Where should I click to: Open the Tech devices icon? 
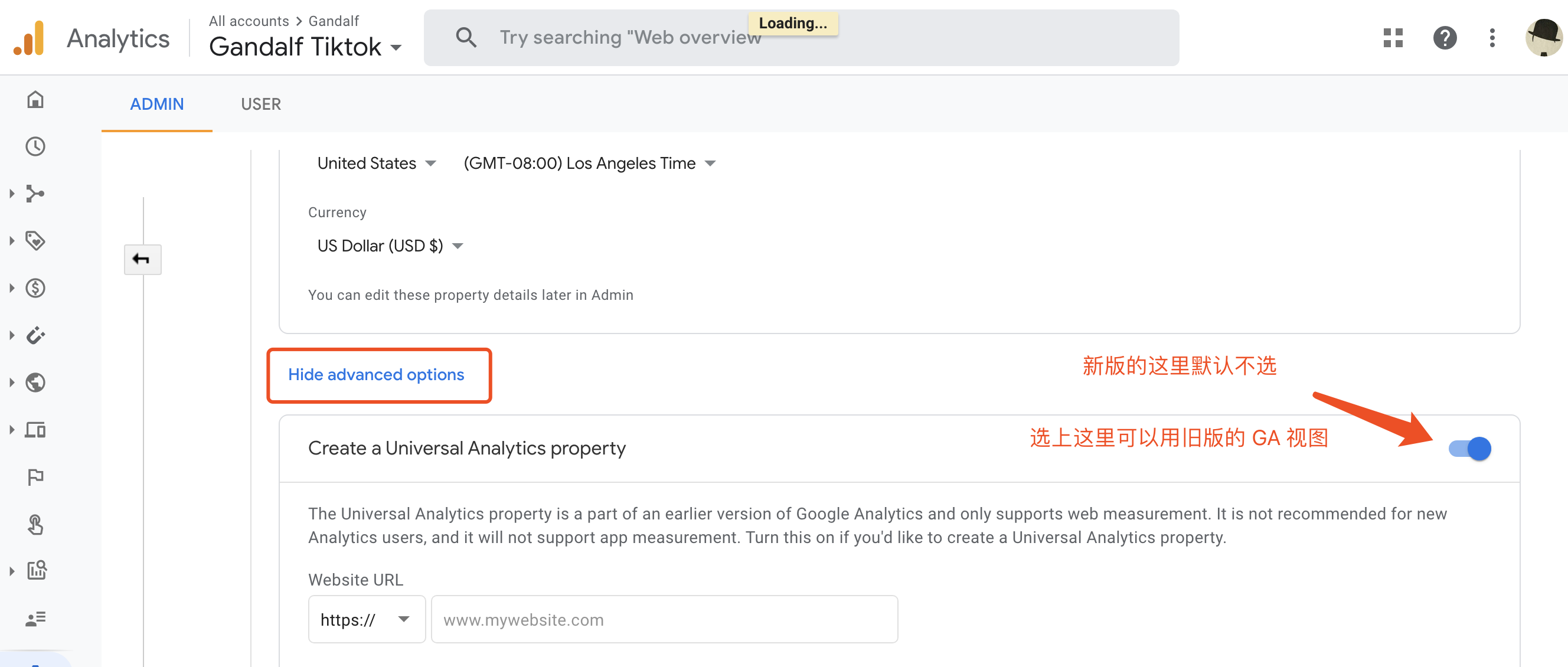pyautogui.click(x=35, y=430)
